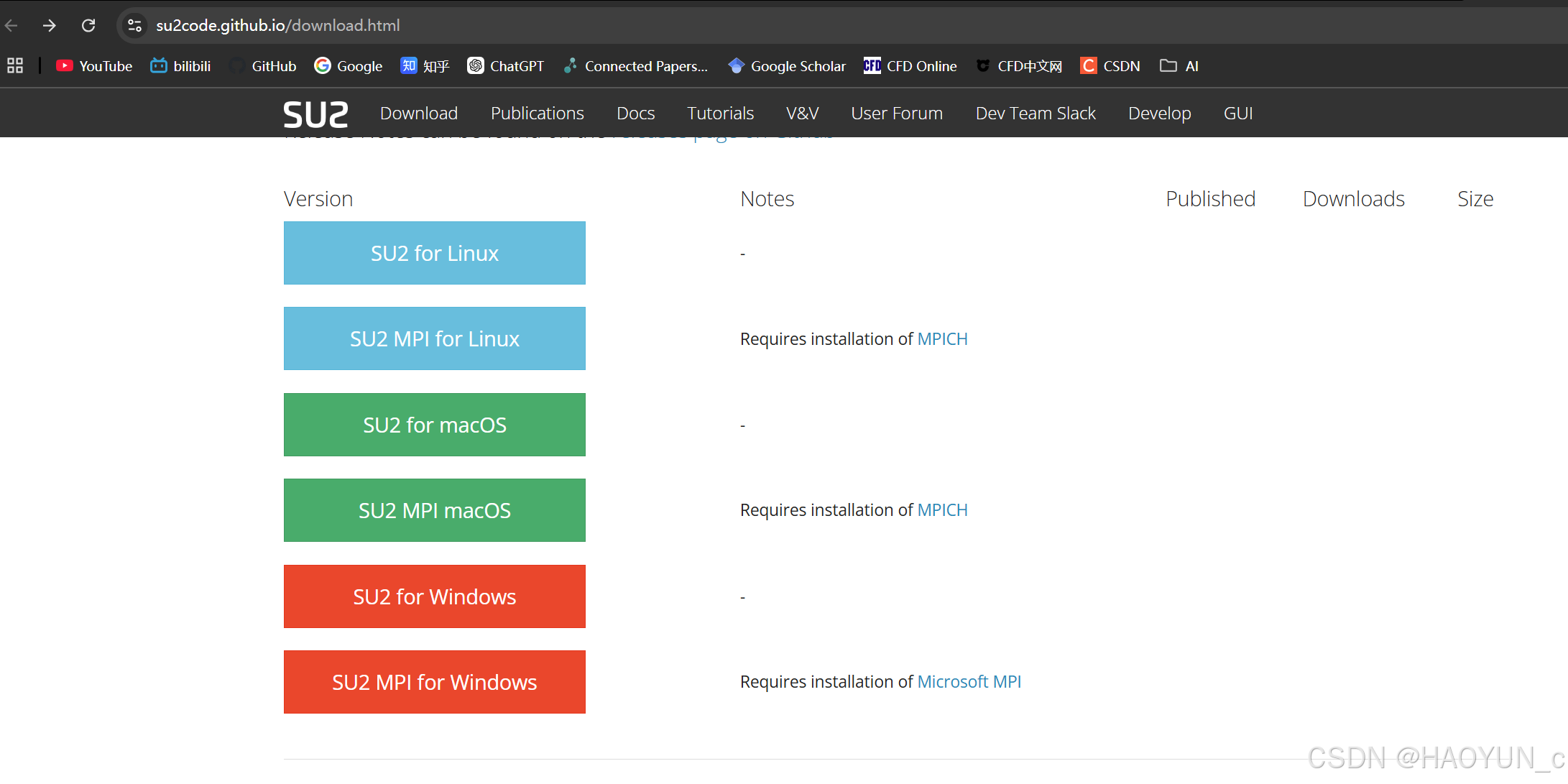Open the 知乎 bookmark
The image size is (1568, 784).
coord(425,66)
